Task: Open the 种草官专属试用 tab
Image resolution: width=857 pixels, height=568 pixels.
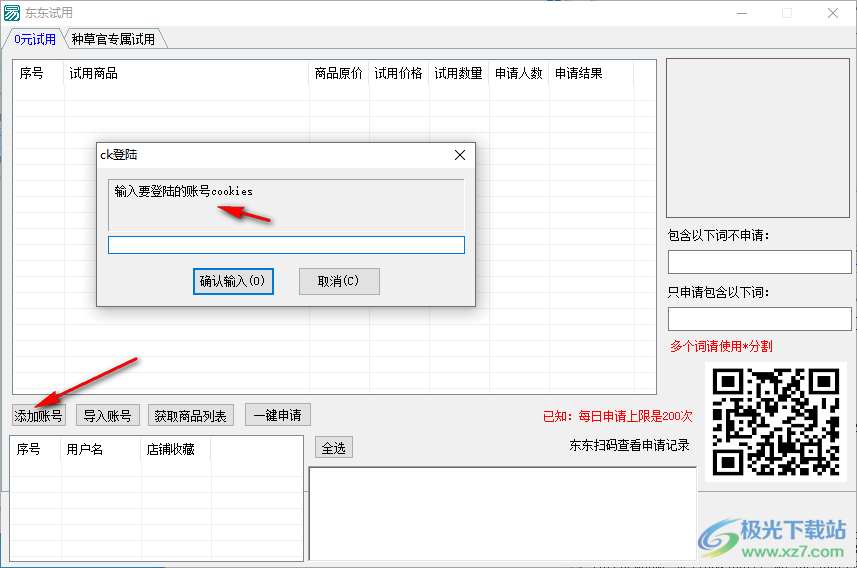Action: point(113,39)
